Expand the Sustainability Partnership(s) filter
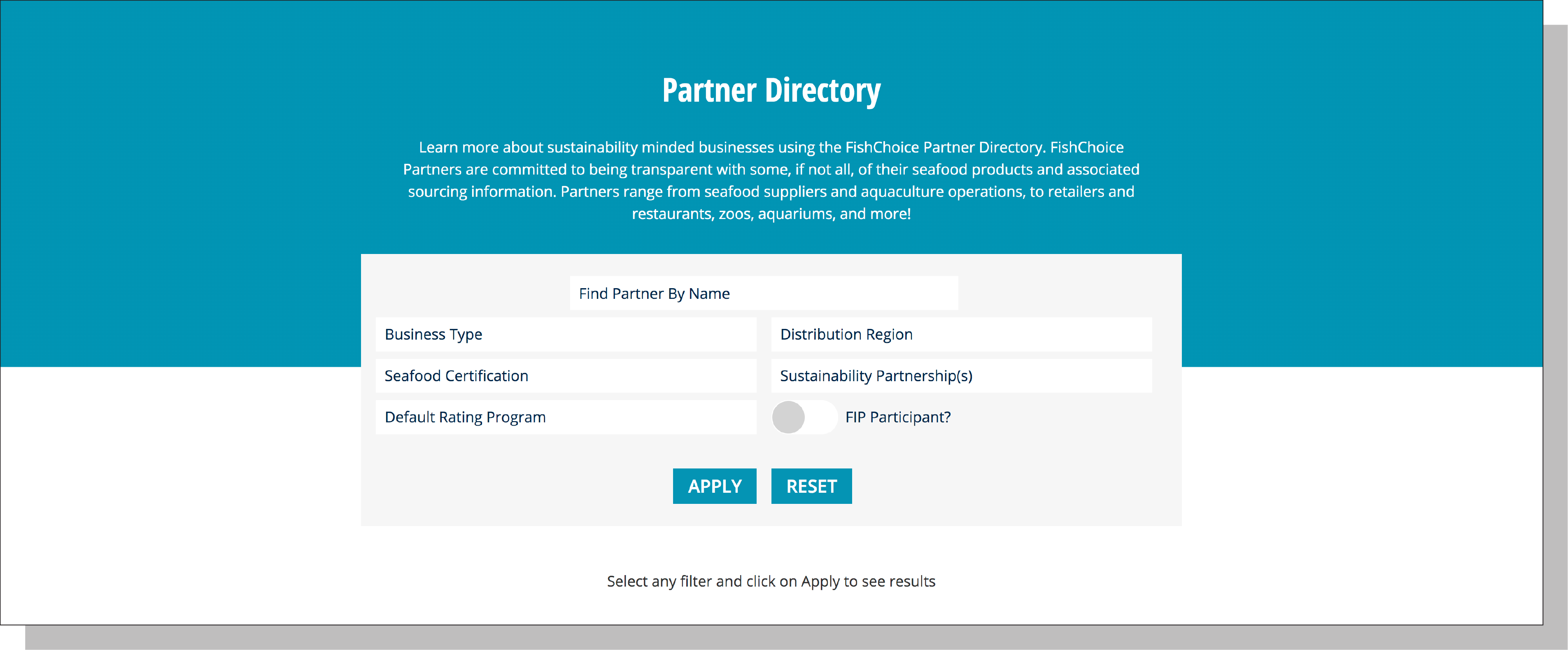This screenshot has height=650, width=1568. (961, 375)
